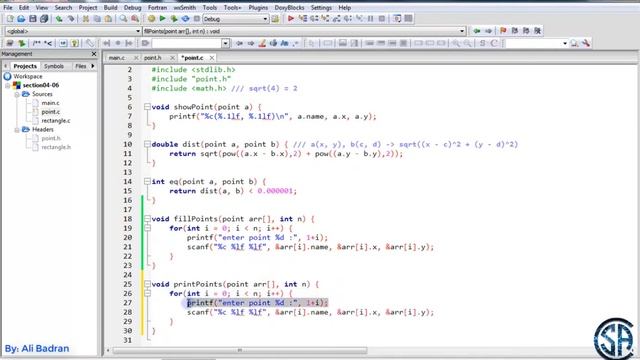Screen dimensions: 640x360
Task: Click the Build and run icon
Action: coord(174,19)
